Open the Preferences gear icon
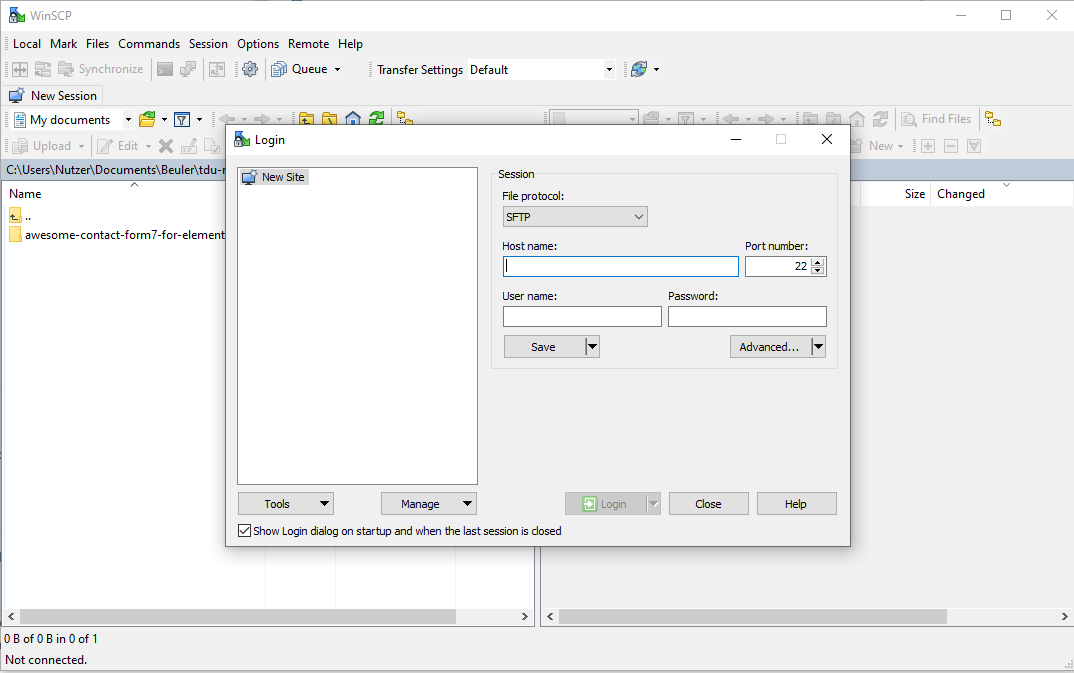 250,69
